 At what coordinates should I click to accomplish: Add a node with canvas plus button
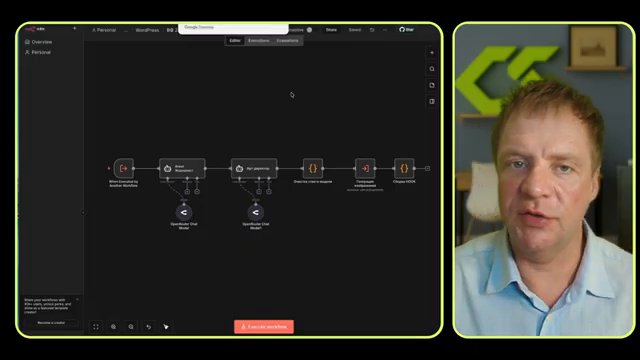pyautogui.click(x=432, y=53)
